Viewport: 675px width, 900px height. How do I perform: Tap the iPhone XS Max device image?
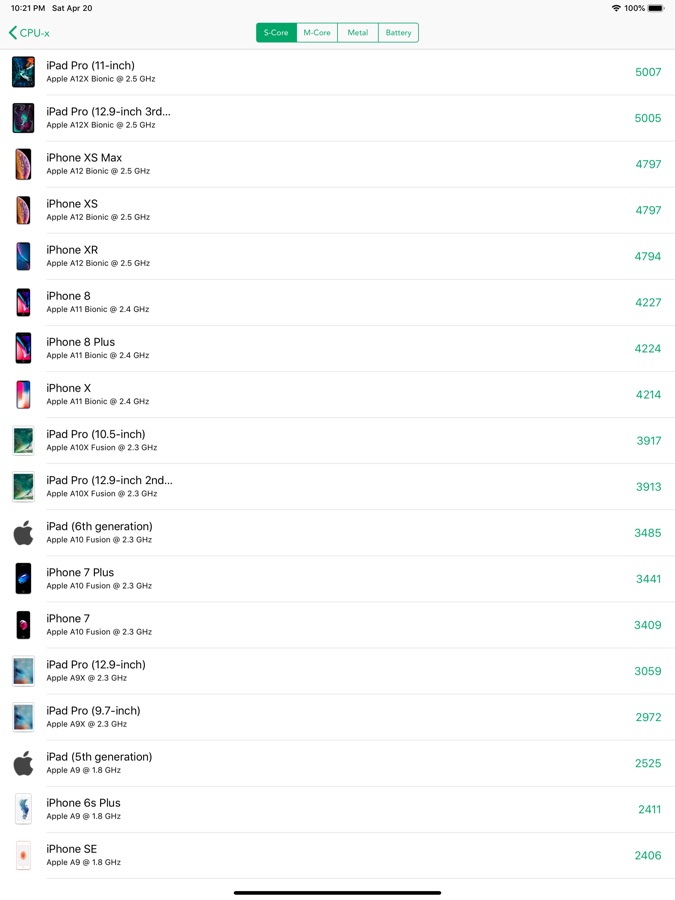pyautogui.click(x=23, y=164)
